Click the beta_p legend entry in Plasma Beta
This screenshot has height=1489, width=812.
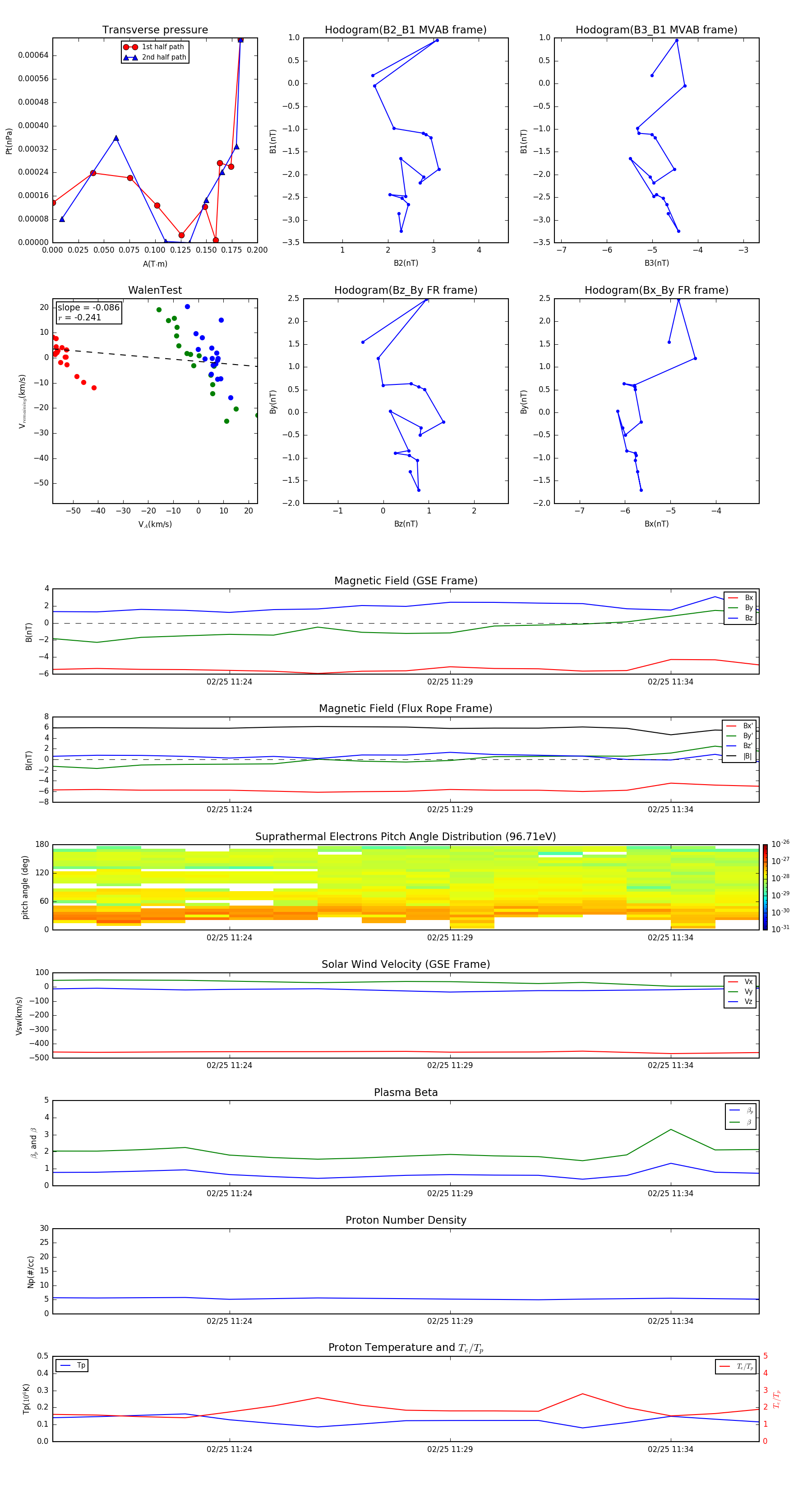(741, 1110)
